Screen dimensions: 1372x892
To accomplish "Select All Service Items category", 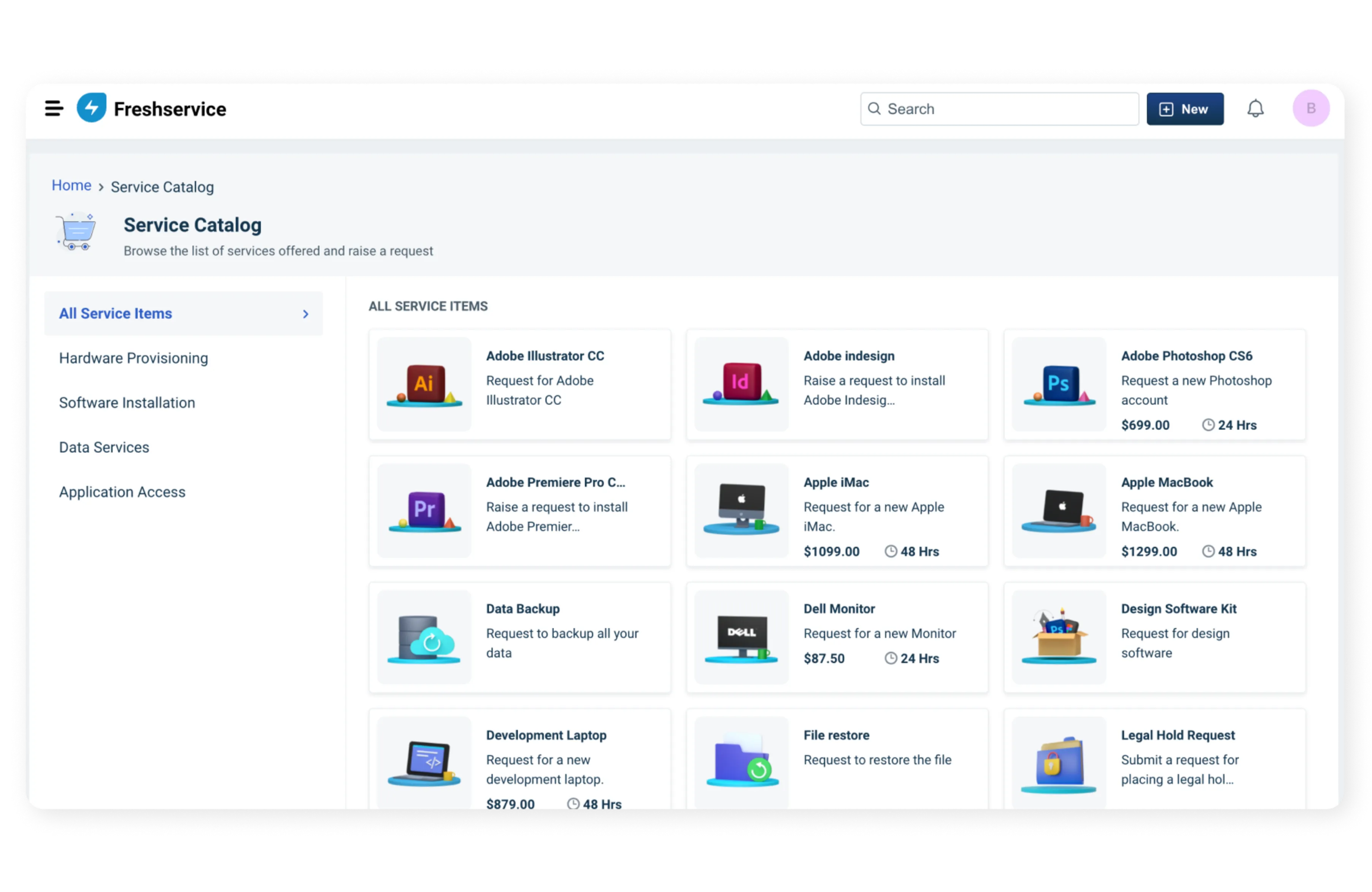I will click(x=183, y=313).
